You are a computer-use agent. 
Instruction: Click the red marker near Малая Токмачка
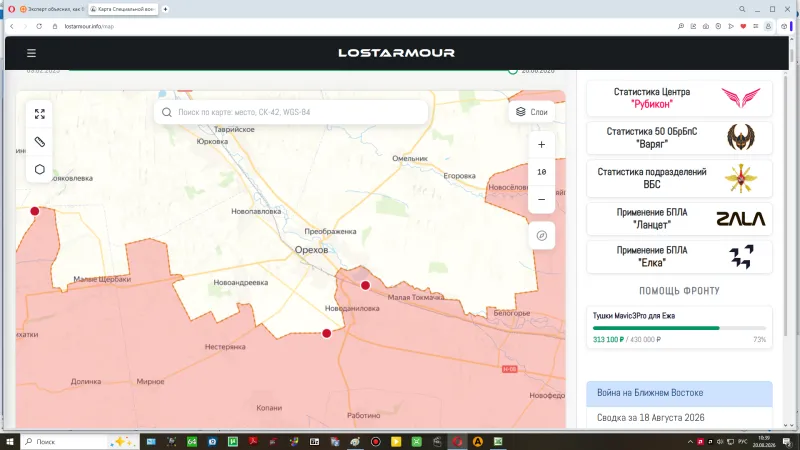tap(365, 285)
